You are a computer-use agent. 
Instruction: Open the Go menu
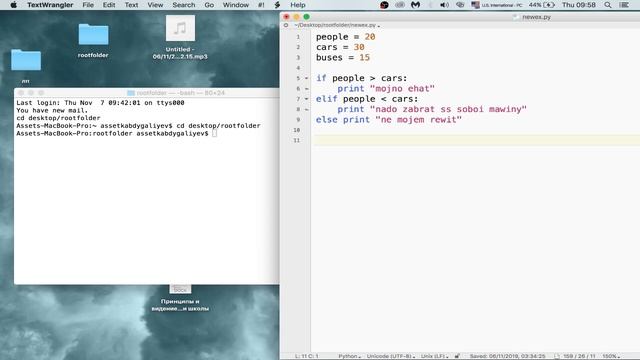pyautogui.click(x=209, y=5)
